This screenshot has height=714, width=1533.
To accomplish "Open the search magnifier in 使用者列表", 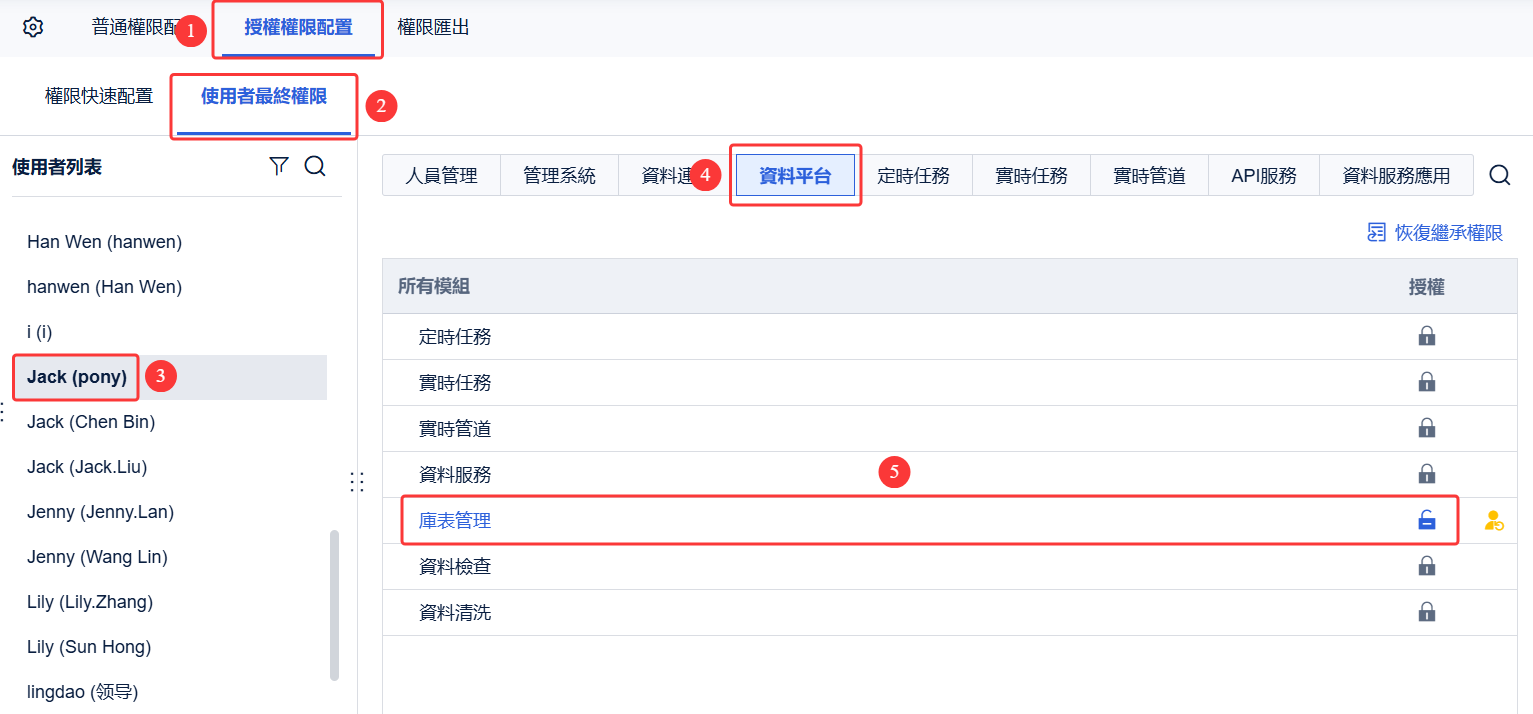I will click(315, 166).
